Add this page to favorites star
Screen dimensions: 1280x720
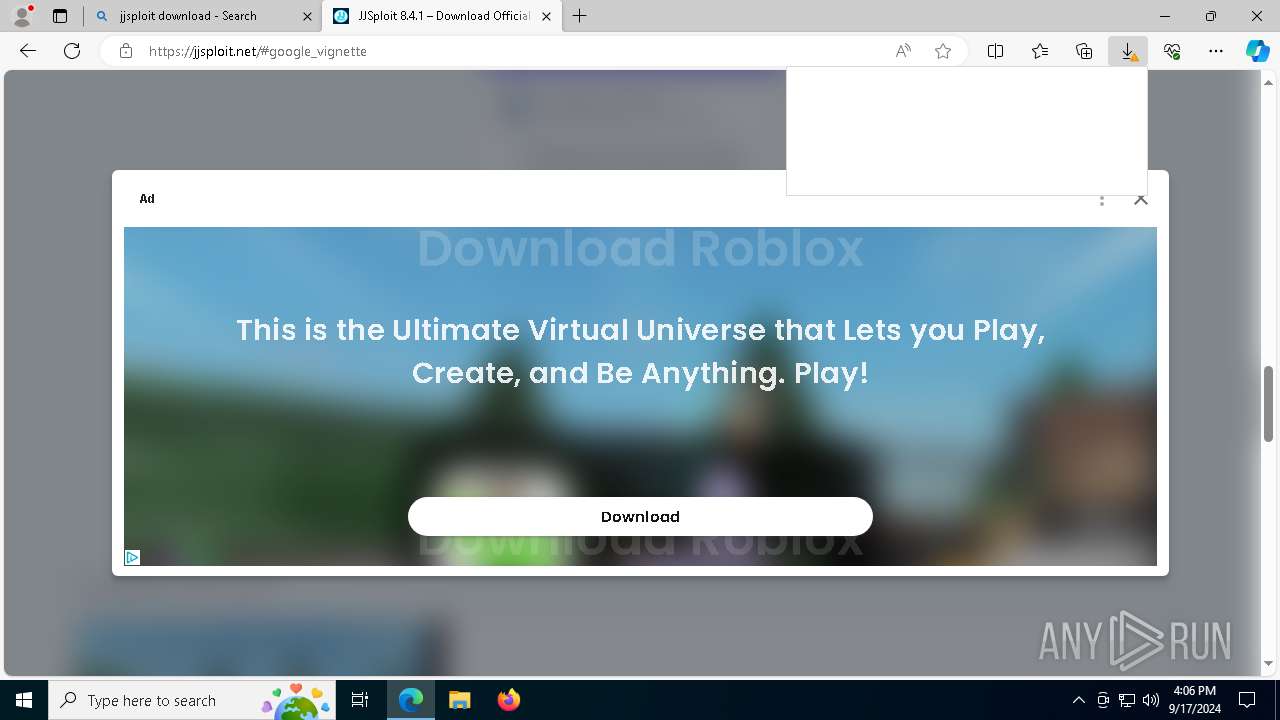(x=943, y=51)
